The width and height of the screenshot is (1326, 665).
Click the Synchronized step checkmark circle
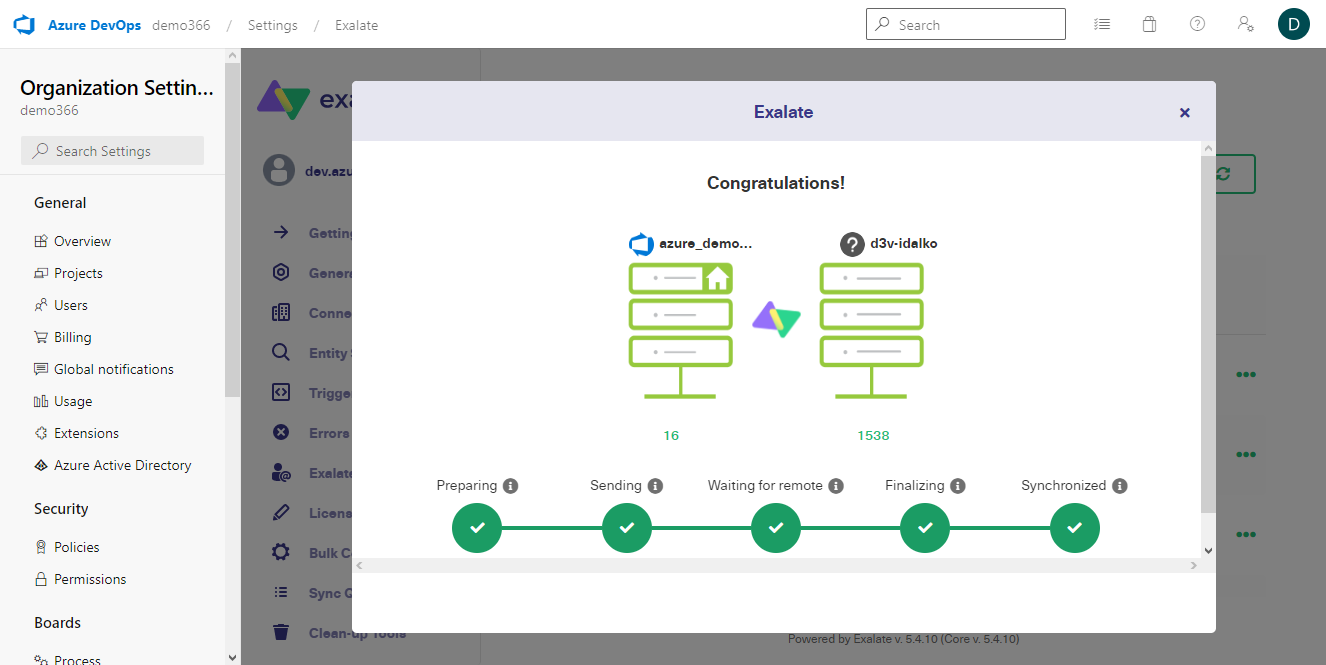pyautogui.click(x=1075, y=527)
